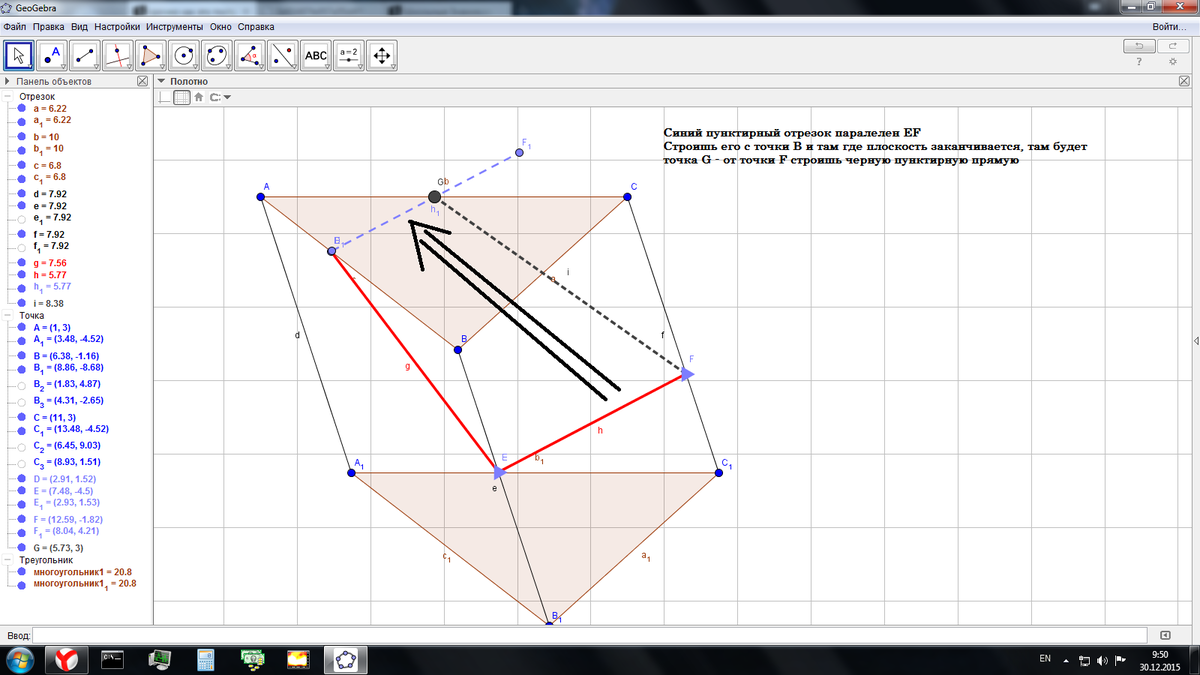Select the gray point G on the canvas
This screenshot has width=1200, height=675.
point(434,197)
